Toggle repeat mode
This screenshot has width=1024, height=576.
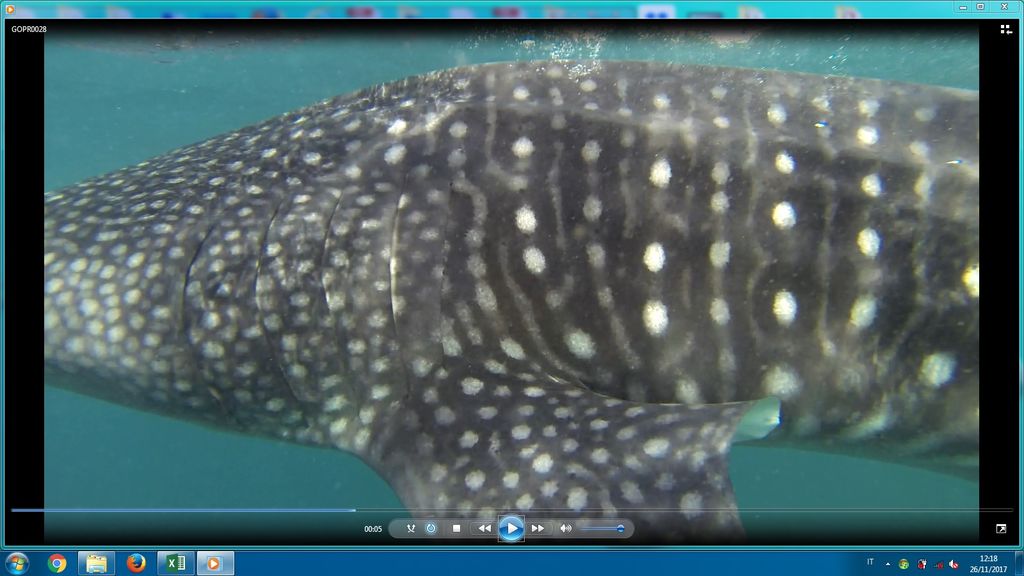click(x=431, y=528)
